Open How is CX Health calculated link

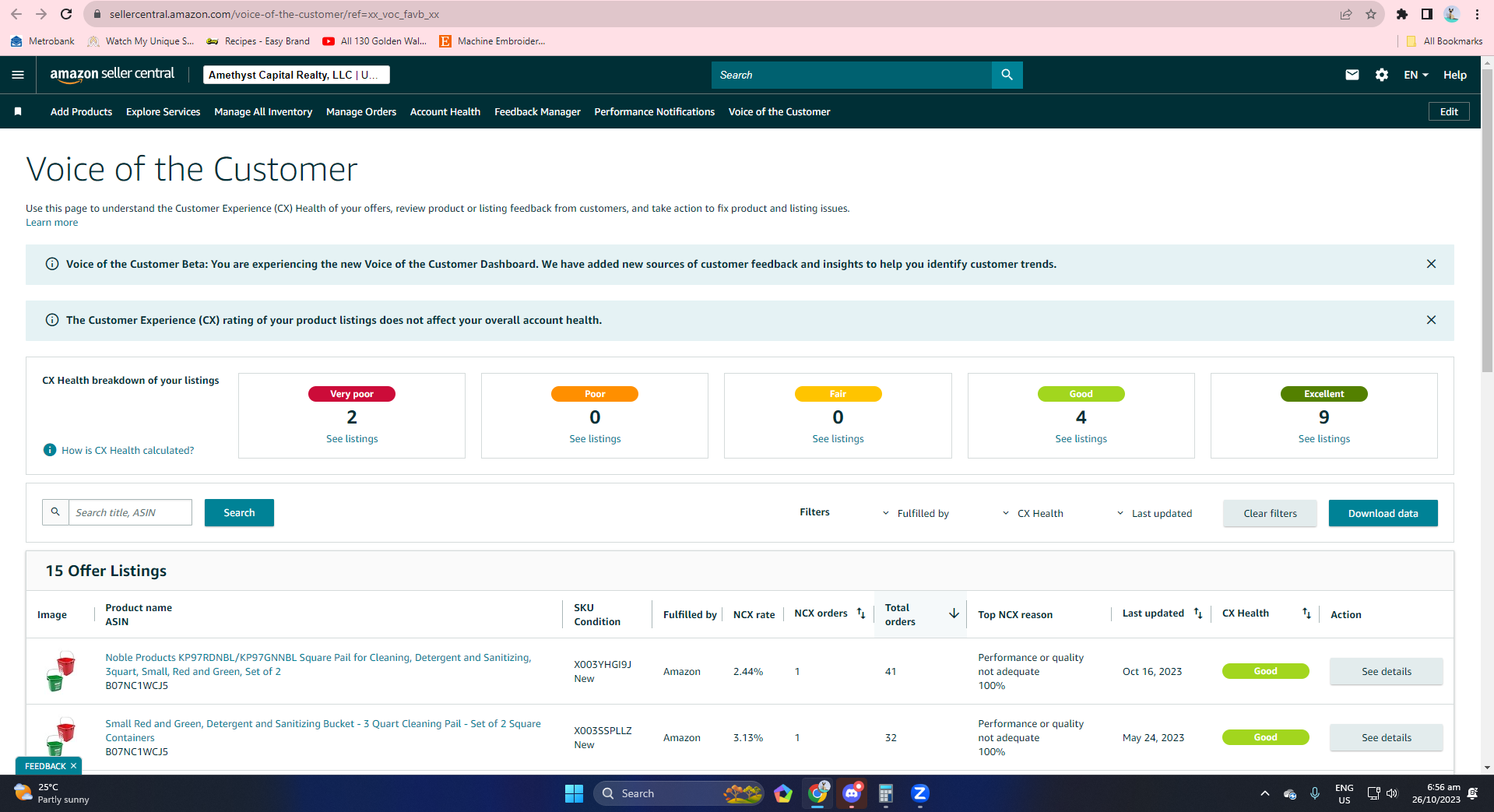pos(128,450)
